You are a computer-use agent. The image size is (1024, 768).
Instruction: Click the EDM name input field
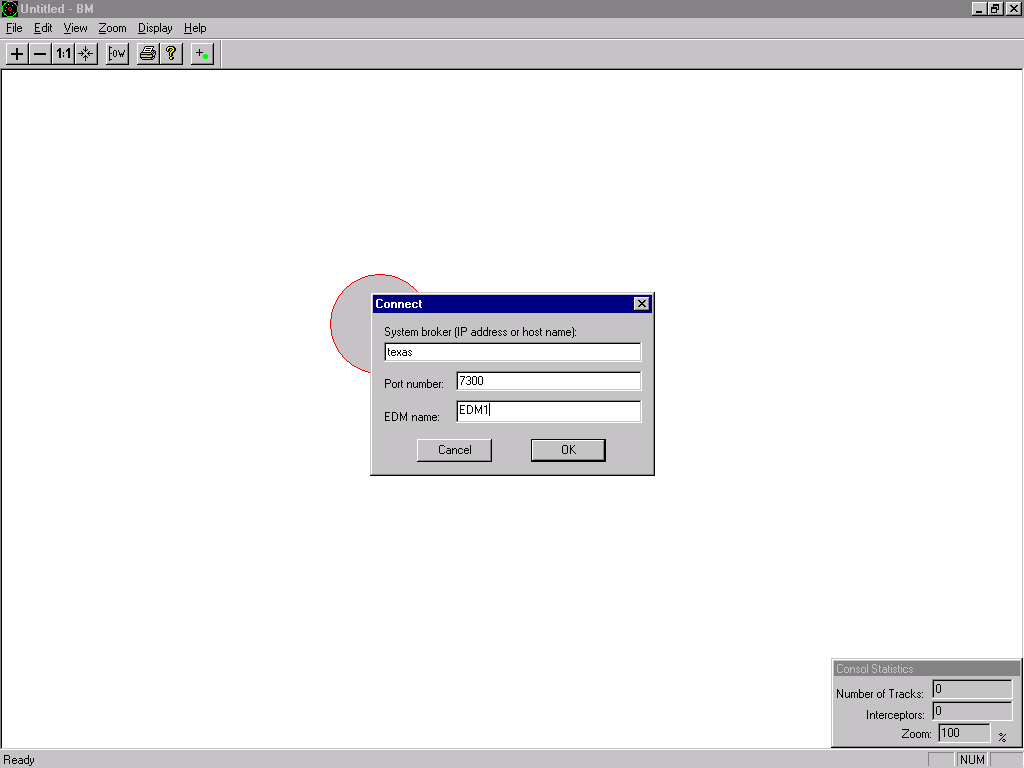tap(548, 411)
